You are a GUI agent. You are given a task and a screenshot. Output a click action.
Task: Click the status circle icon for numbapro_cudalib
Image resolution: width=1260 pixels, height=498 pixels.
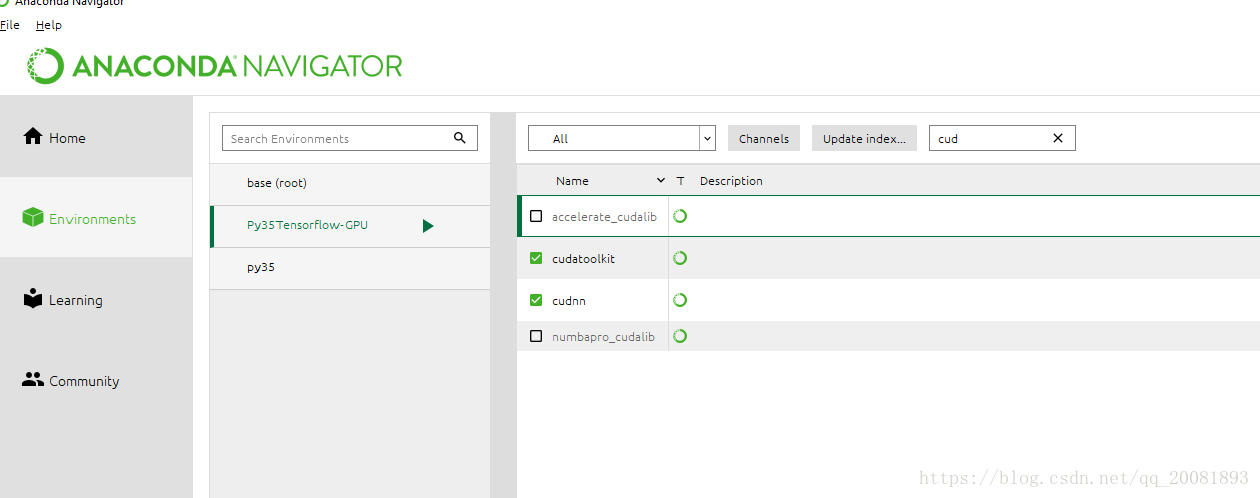pyautogui.click(x=680, y=336)
